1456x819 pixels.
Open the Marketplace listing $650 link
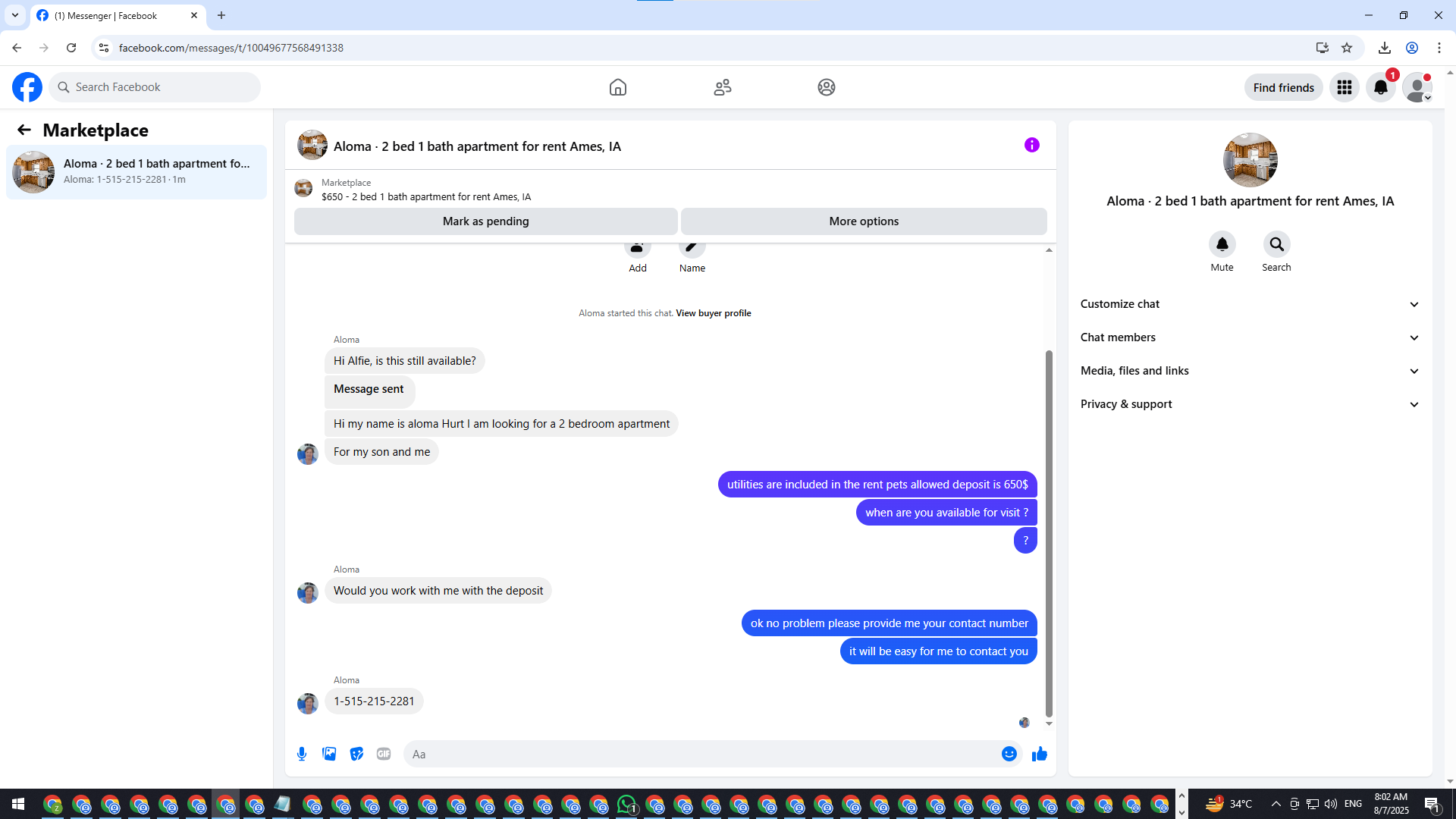(x=426, y=197)
